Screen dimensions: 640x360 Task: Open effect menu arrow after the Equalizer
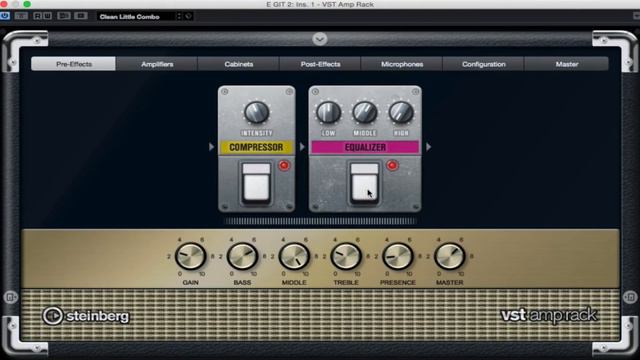pos(429,147)
